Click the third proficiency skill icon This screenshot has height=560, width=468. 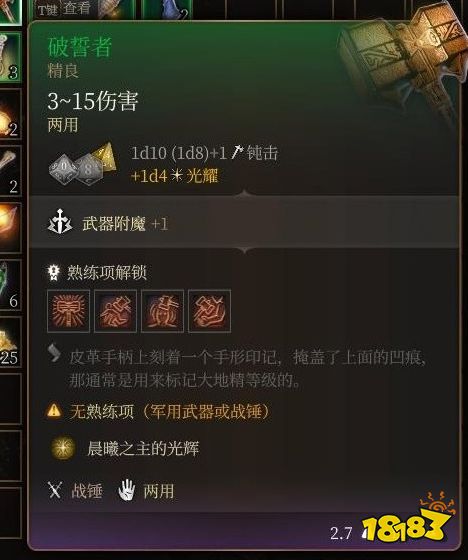point(162,311)
